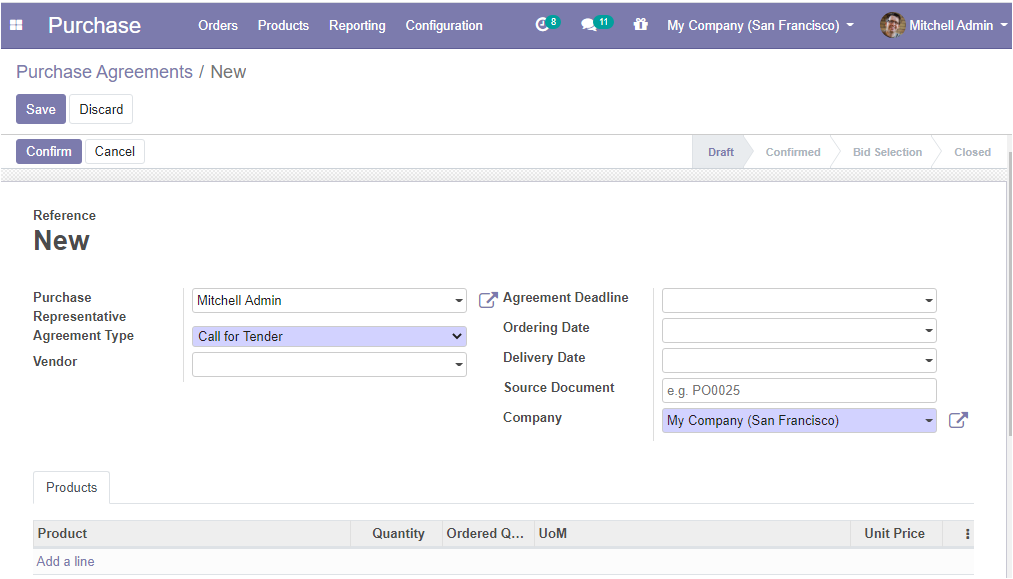Click the UoM column header

coord(693,534)
